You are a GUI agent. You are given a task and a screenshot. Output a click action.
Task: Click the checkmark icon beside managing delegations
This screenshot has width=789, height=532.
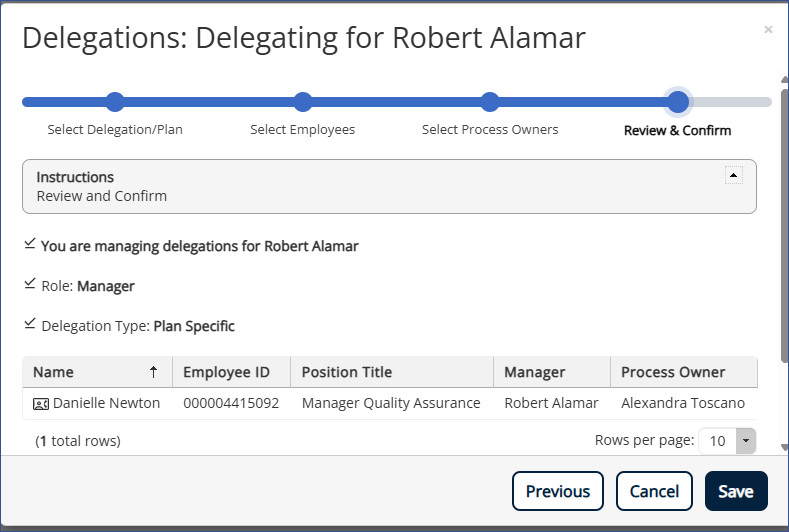30,244
